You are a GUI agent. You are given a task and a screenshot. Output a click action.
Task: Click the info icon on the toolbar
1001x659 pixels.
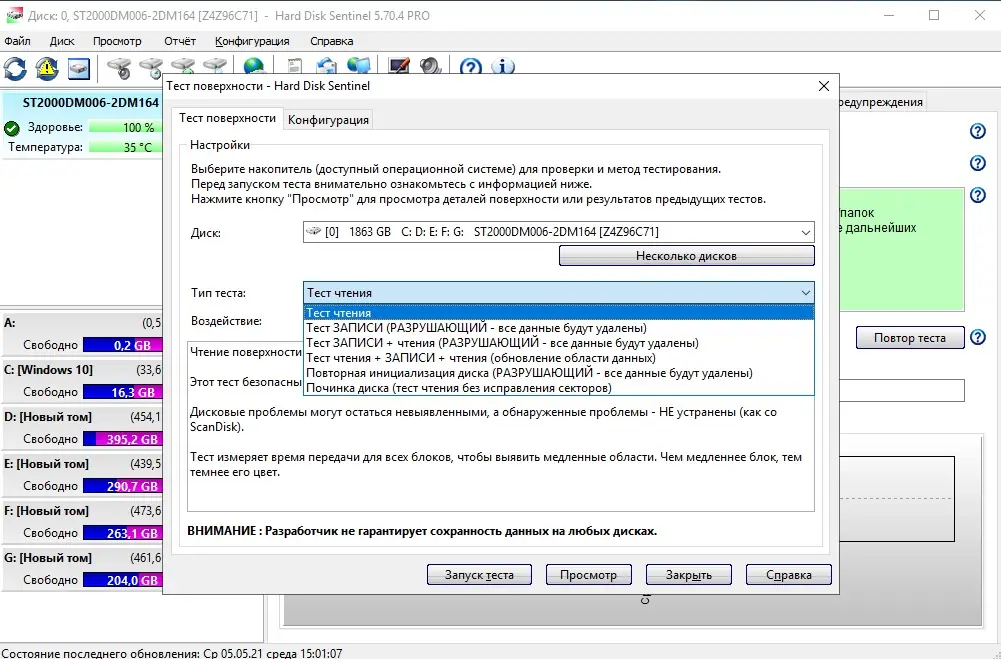pyautogui.click(x=502, y=66)
